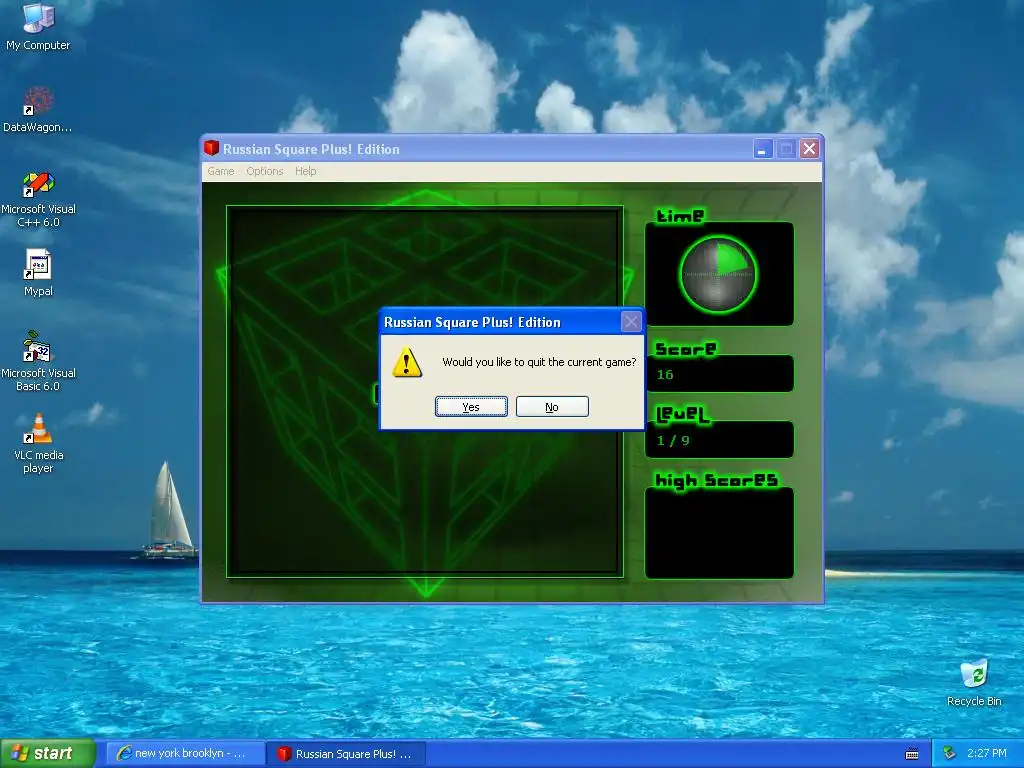Open the Game menu

(221, 171)
